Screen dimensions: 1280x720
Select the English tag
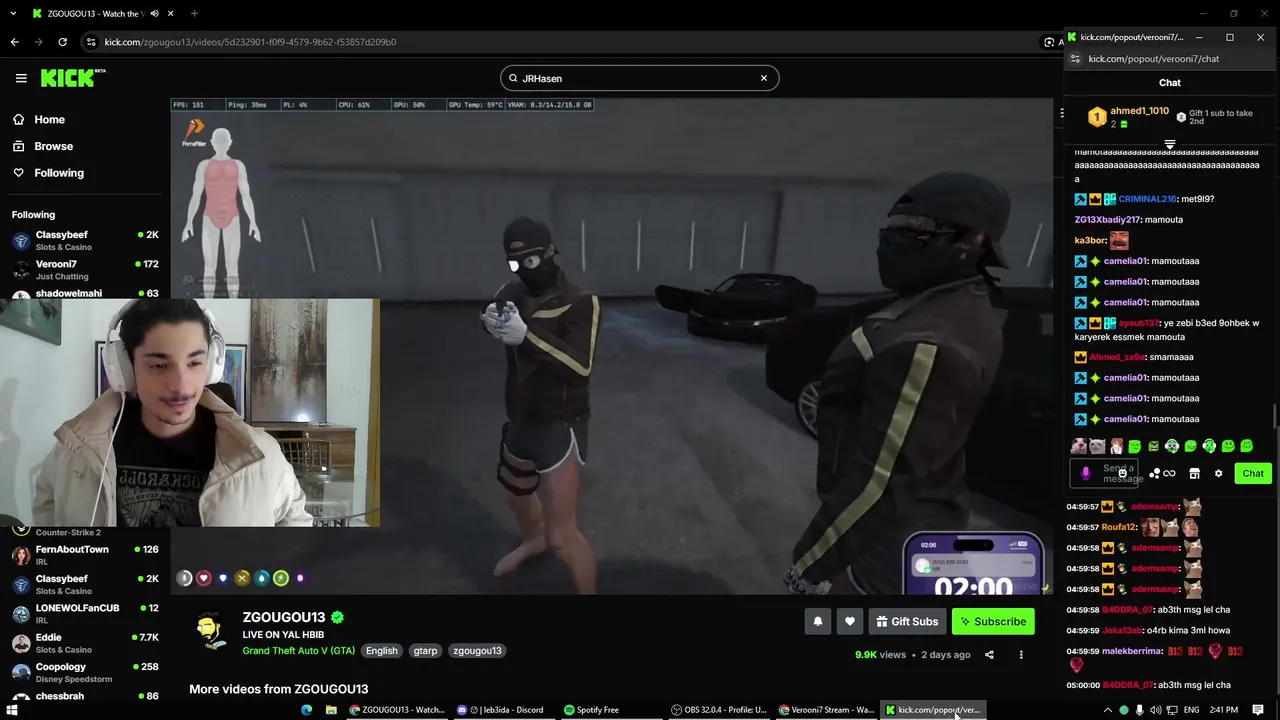coord(381,650)
